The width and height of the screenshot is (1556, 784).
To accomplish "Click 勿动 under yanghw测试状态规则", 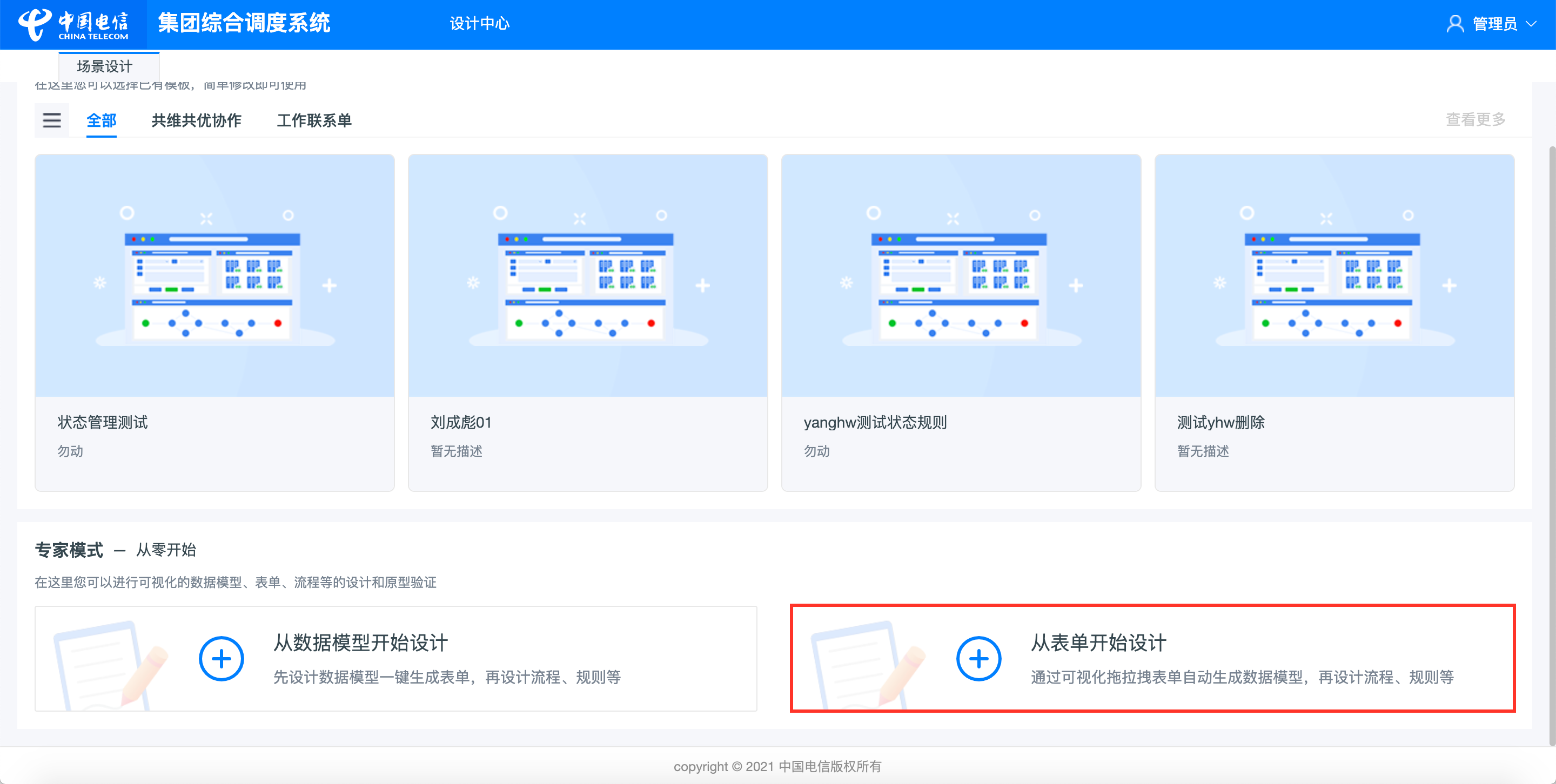I will click(817, 451).
